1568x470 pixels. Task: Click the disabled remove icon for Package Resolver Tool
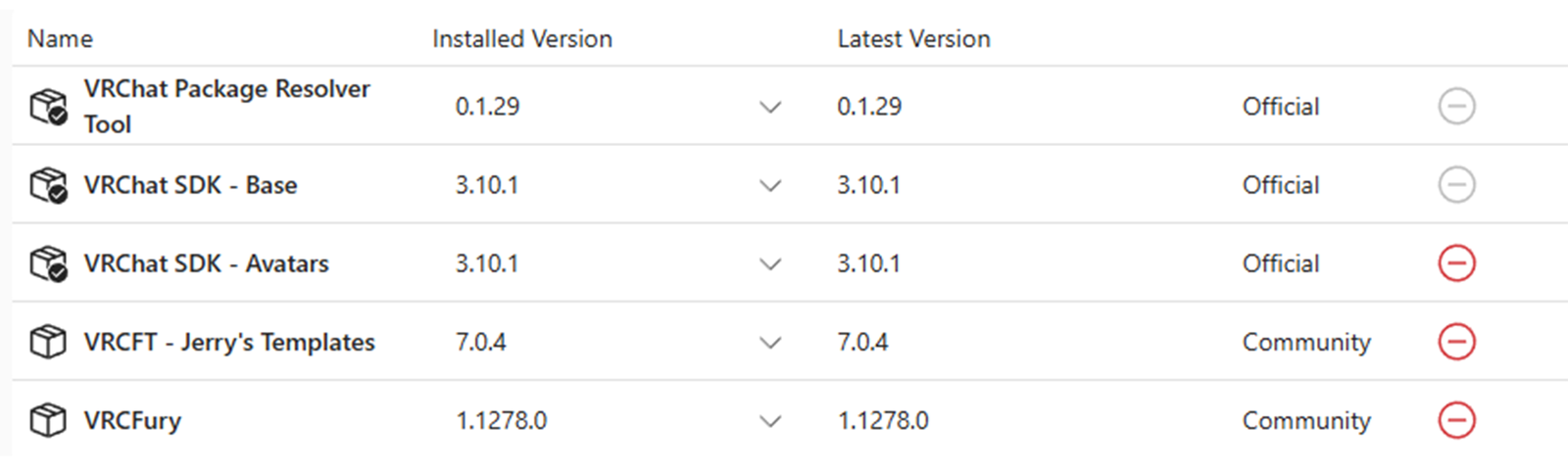click(x=1456, y=106)
